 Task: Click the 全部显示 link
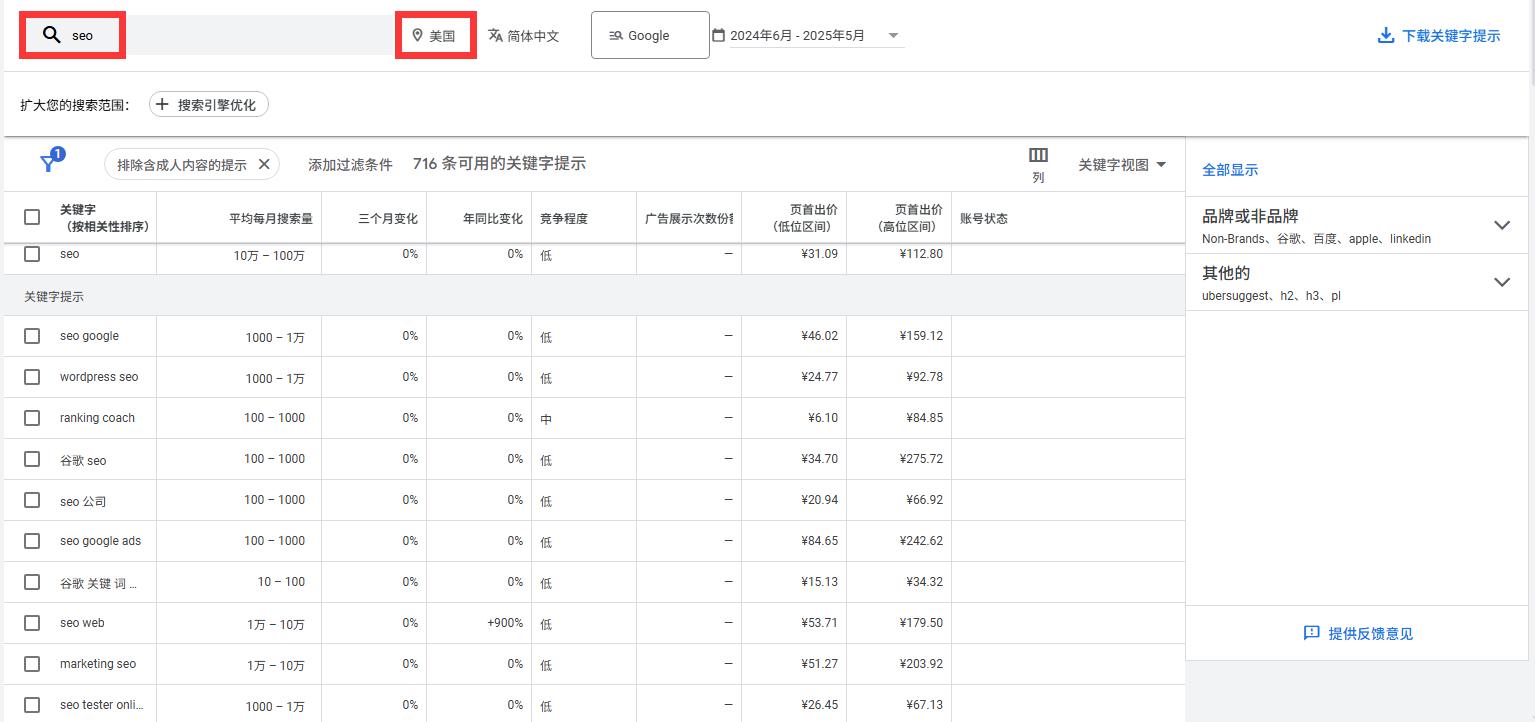pyautogui.click(x=1229, y=169)
